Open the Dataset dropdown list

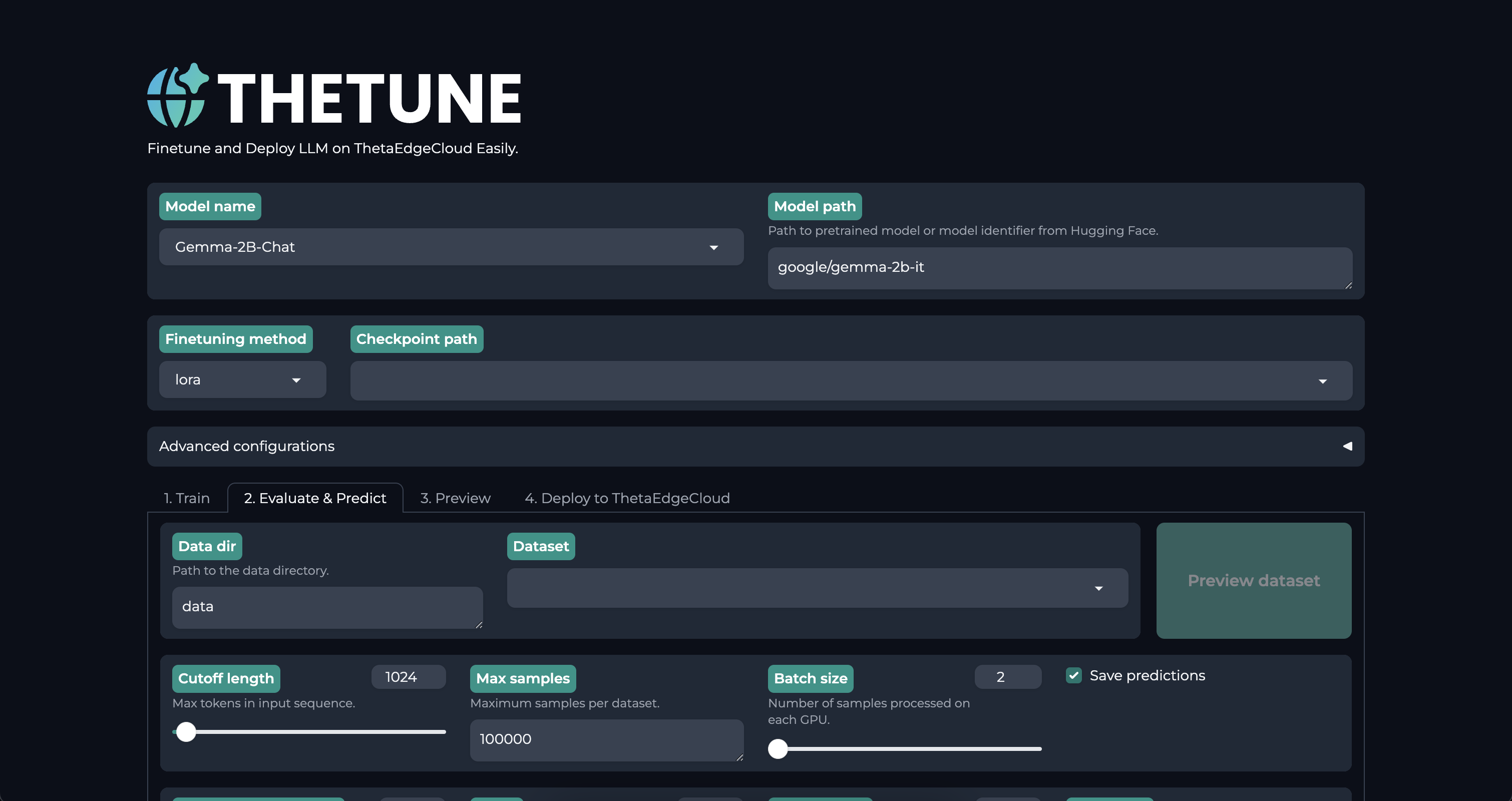point(817,588)
